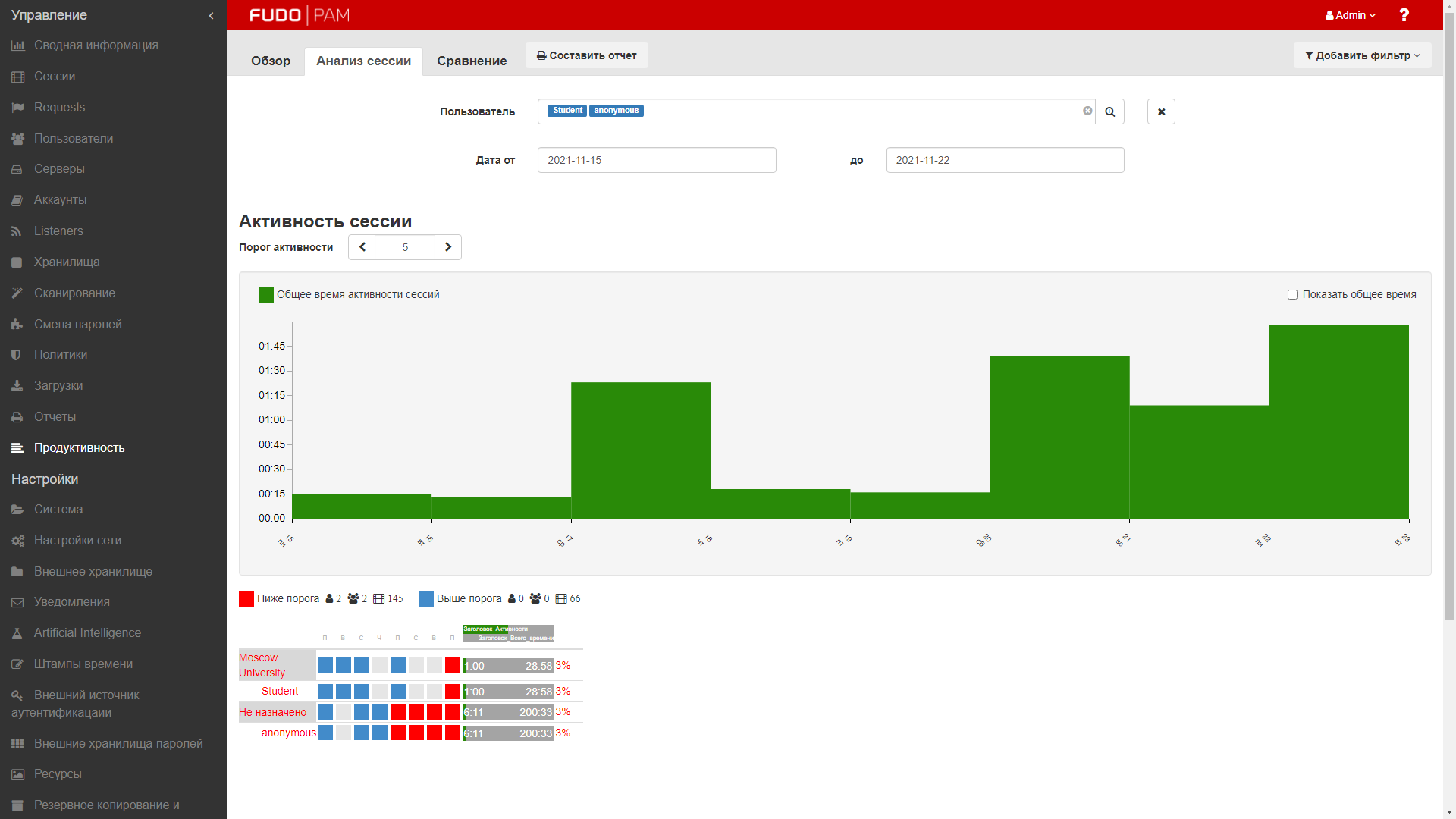Collapse the Управление sidebar with the chevron
Viewport: 1456px width, 819px height.
tap(211, 15)
